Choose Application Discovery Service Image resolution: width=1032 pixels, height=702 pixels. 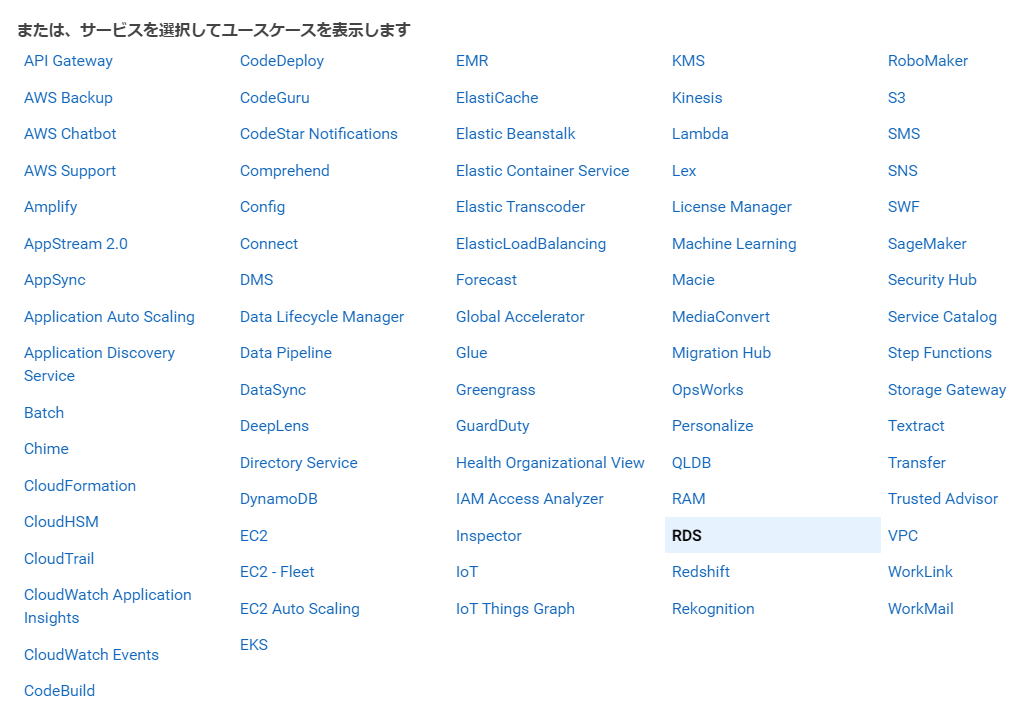pyautogui.click(x=99, y=364)
